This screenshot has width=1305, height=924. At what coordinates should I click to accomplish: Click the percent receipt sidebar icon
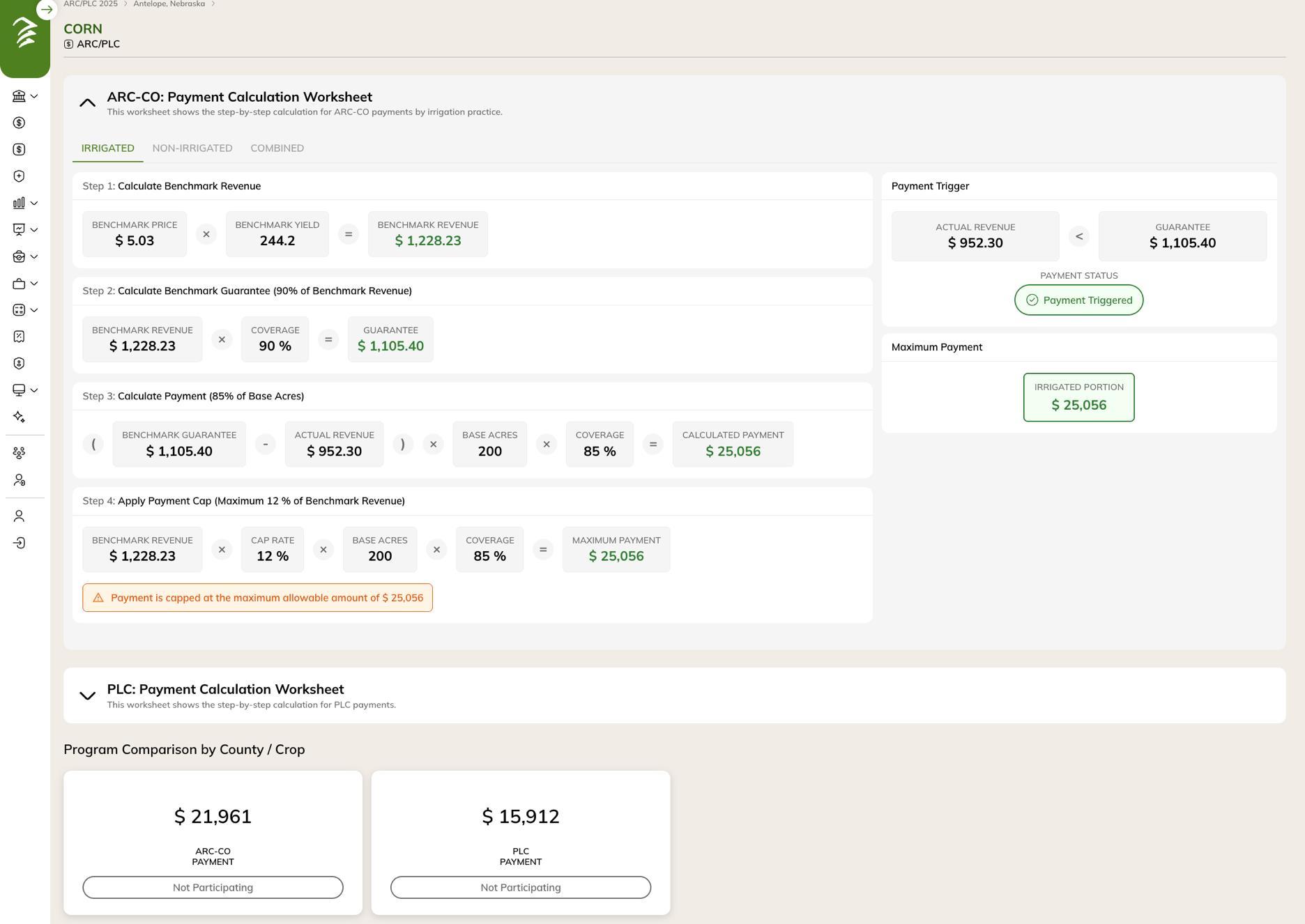[x=19, y=337]
